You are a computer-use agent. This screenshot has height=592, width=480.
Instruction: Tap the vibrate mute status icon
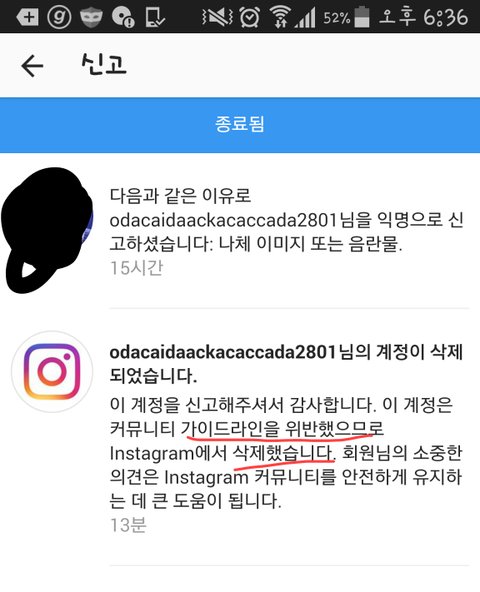point(217,17)
